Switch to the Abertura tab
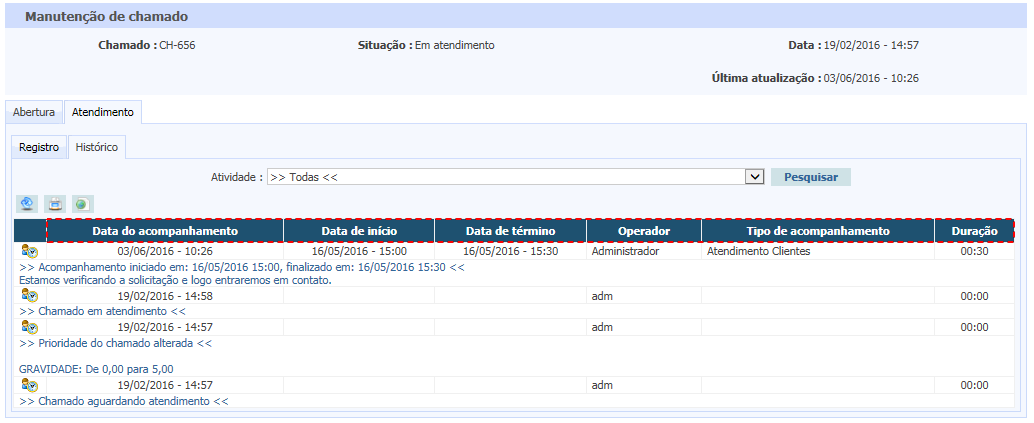This screenshot has width=1034, height=423. (34, 112)
